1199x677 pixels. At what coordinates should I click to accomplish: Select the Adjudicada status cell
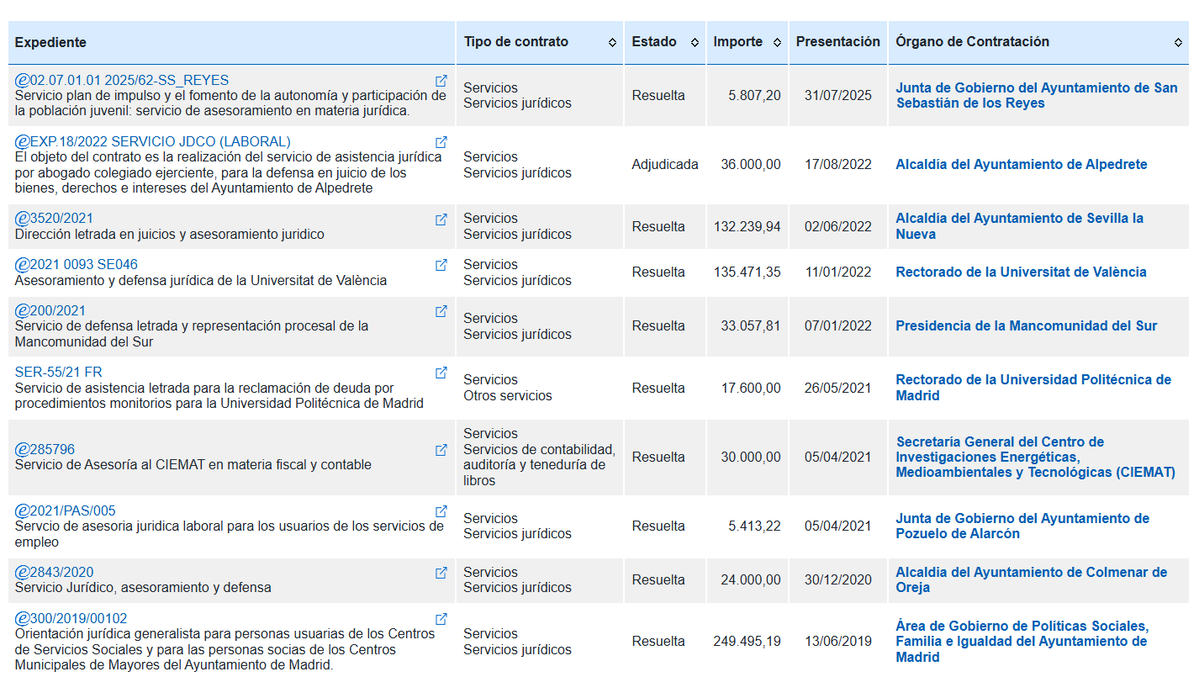pyautogui.click(x=664, y=164)
